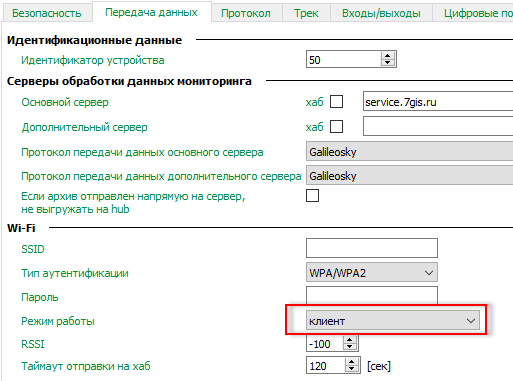The width and height of the screenshot is (513, 381).
Task: Enable хаб checkbox for Дополнительный сервер
Action: pyautogui.click(x=336, y=127)
